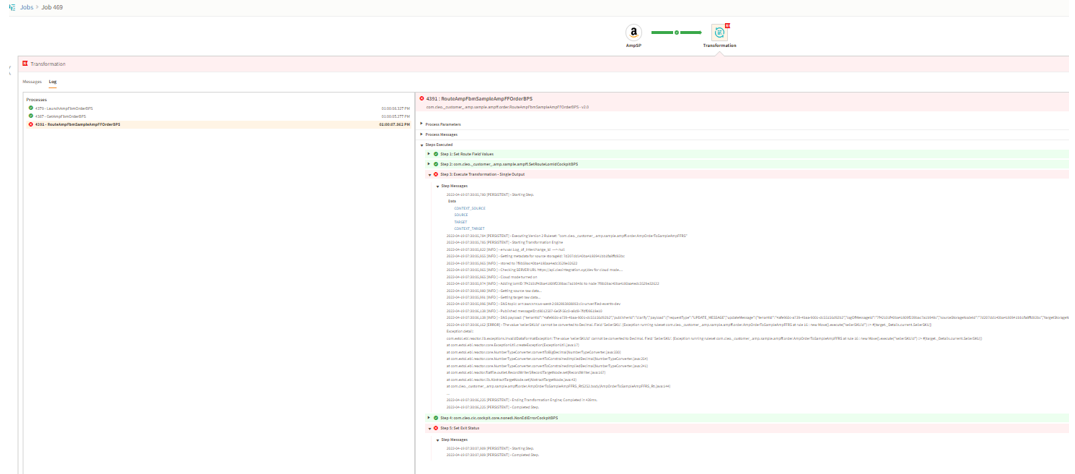
Task: Click the red error badge on the Transformation node
Action: pyautogui.click(x=727, y=25)
